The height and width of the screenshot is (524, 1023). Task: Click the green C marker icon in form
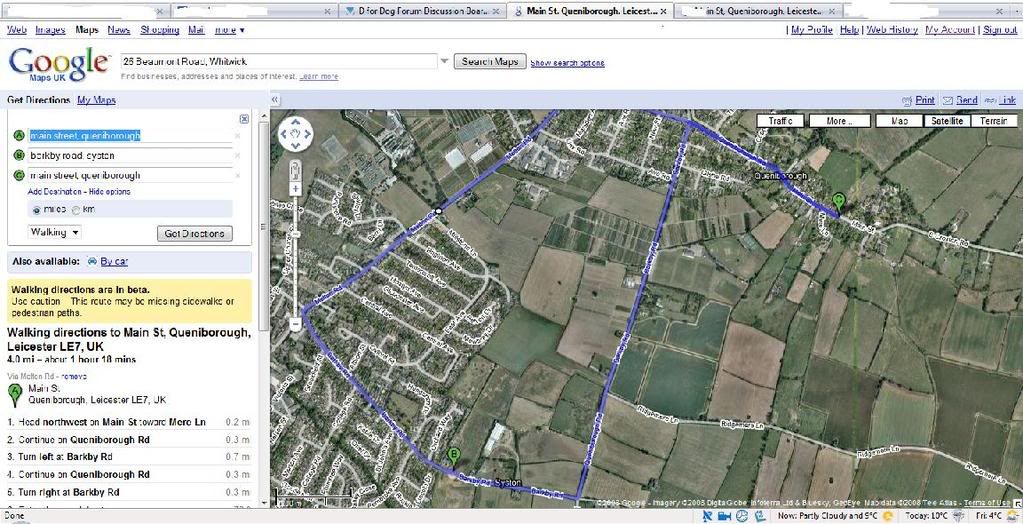point(19,175)
